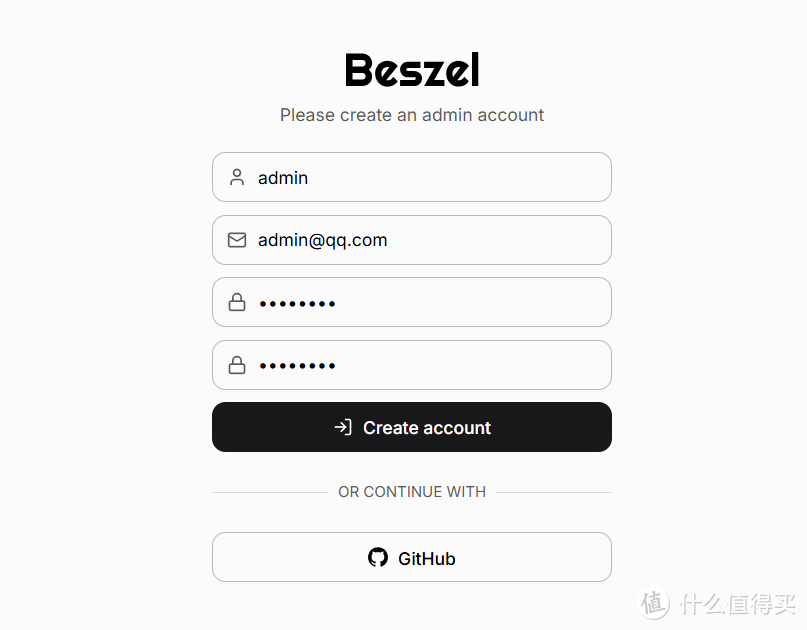
Task: Click the "OR CONTINUE WITH" divider text
Action: (x=412, y=492)
